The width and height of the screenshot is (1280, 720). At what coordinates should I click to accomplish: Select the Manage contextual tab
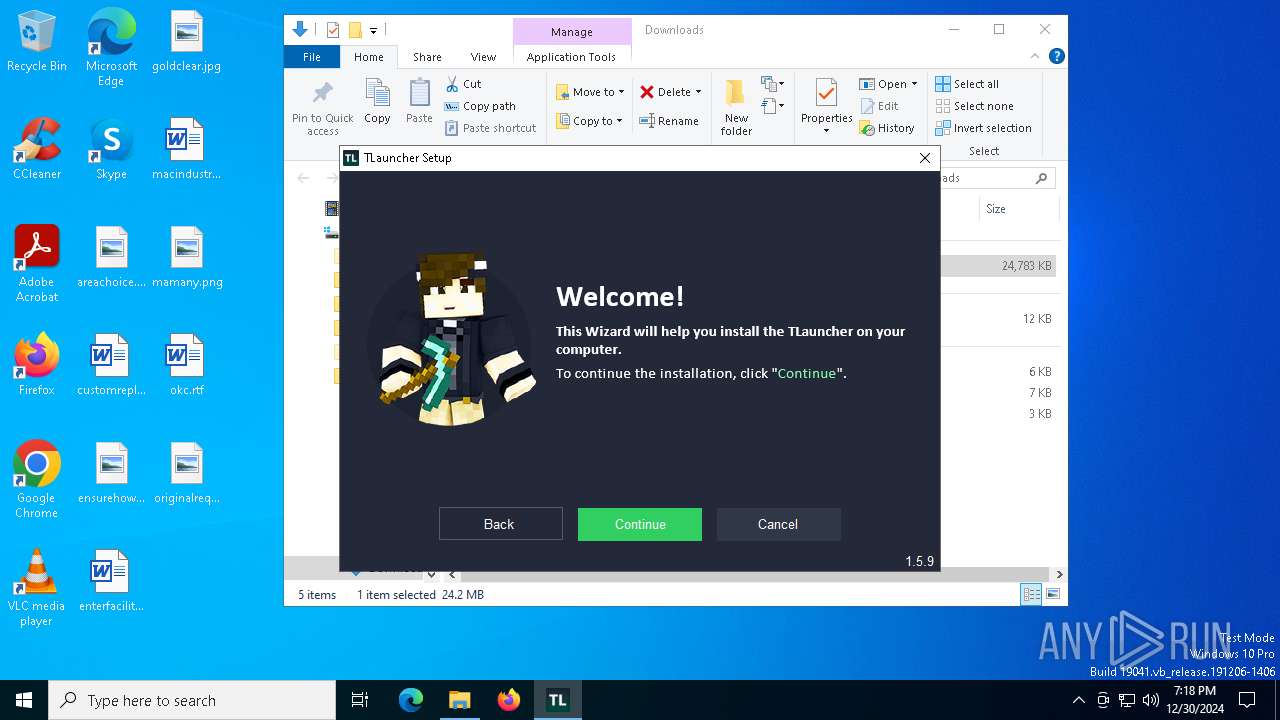[x=572, y=32]
